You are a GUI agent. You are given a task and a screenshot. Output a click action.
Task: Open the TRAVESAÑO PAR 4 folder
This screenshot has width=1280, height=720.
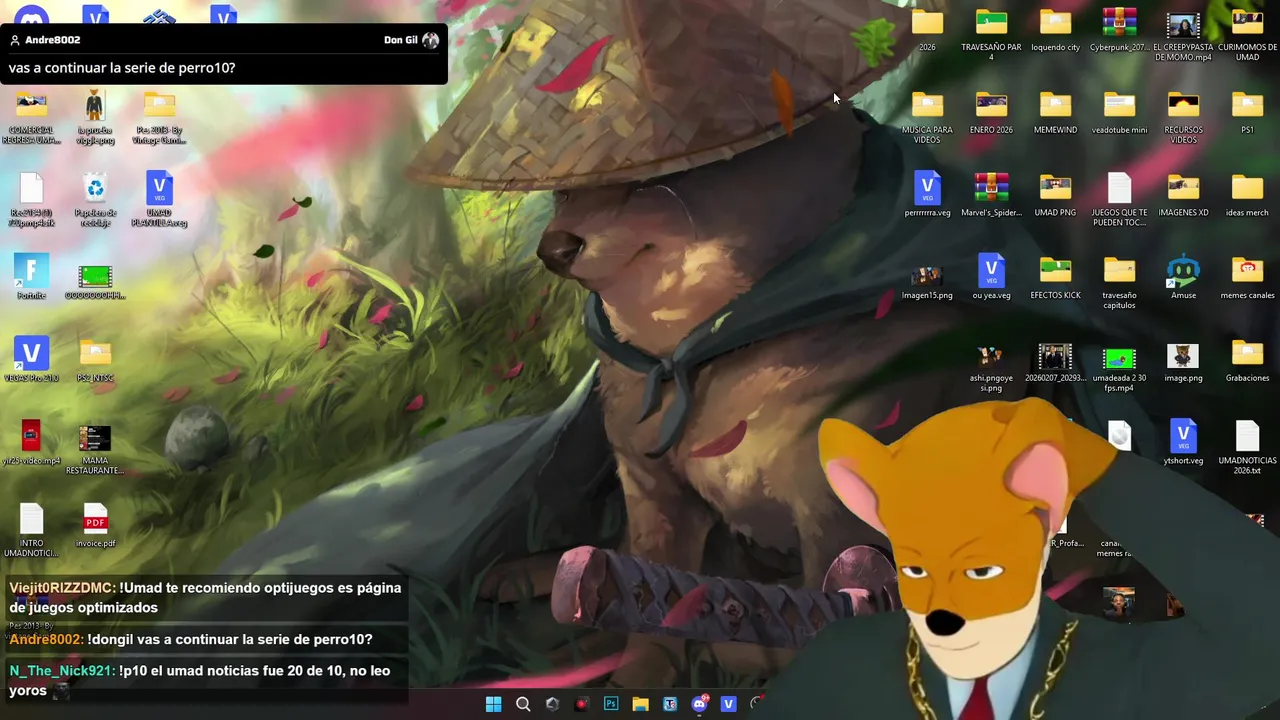(x=991, y=34)
